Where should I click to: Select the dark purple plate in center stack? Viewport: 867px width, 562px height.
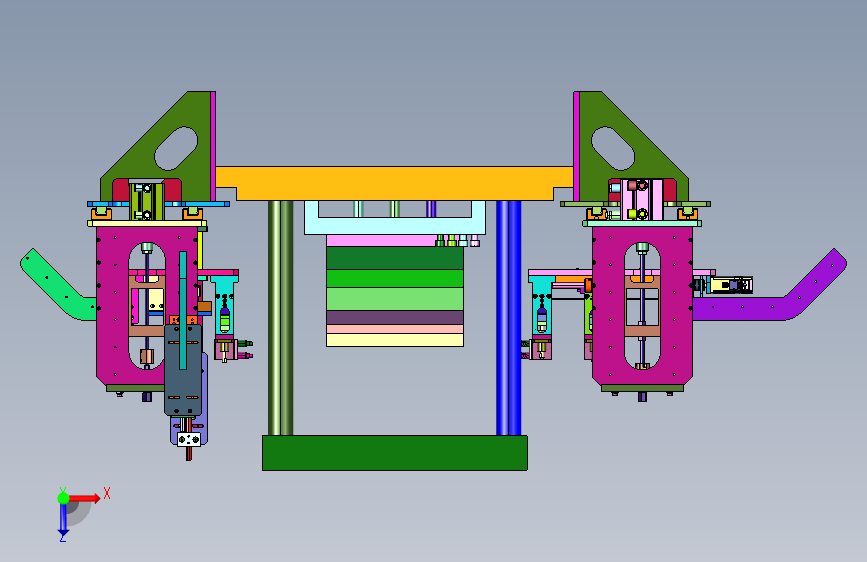[x=395, y=318]
